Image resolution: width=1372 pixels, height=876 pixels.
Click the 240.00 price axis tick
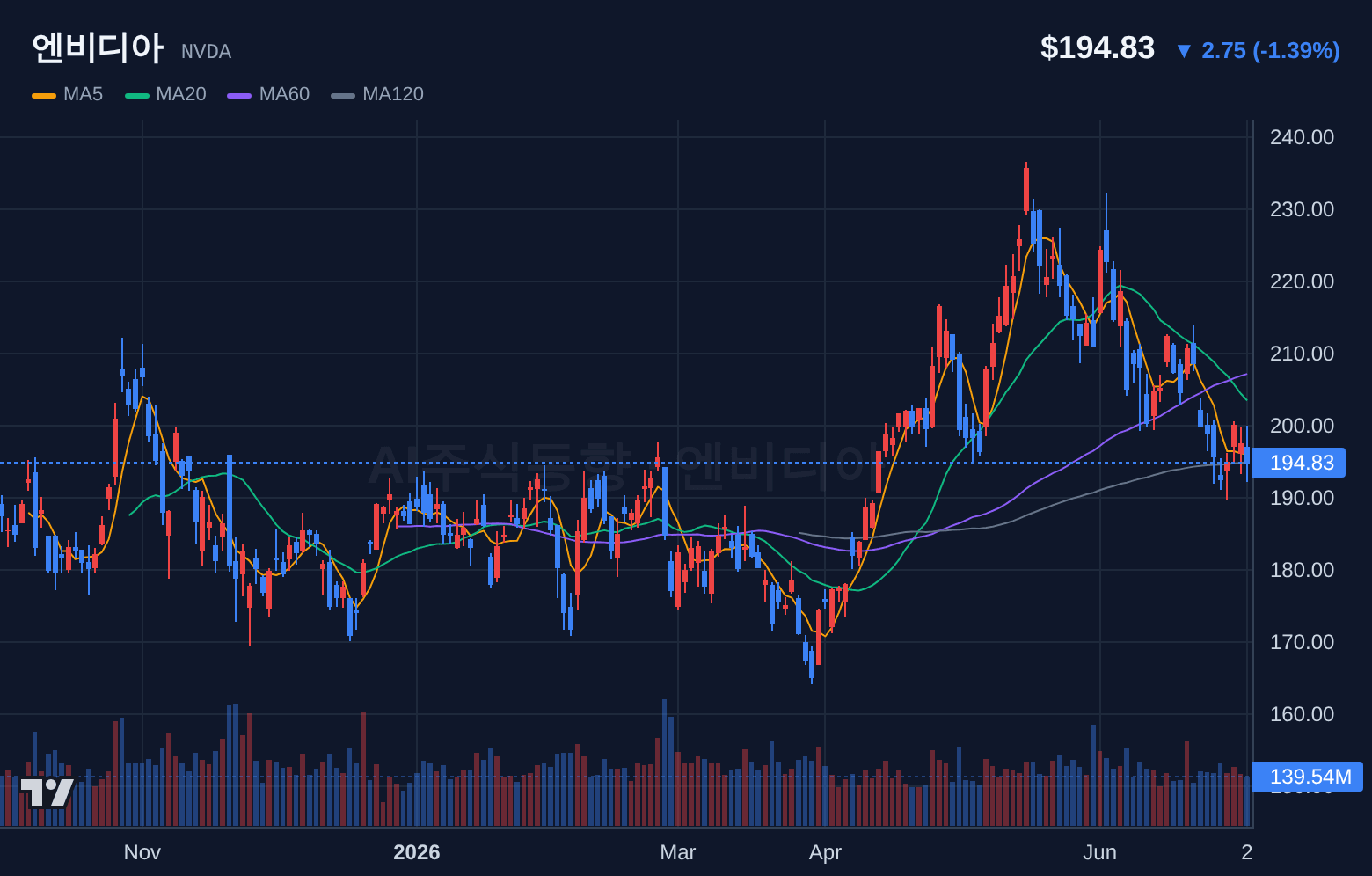[1302, 137]
